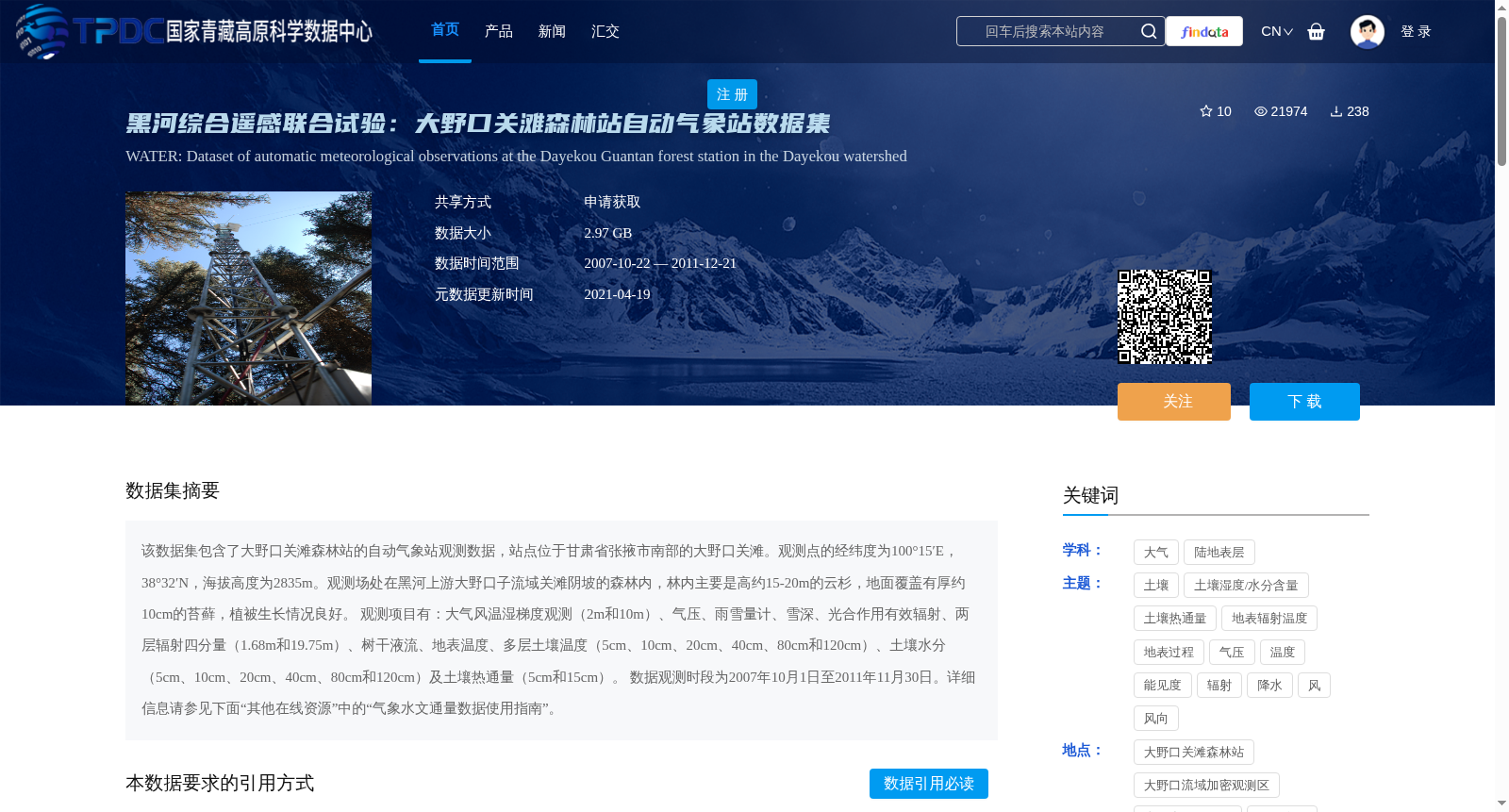The width and height of the screenshot is (1509, 812).
Task: Select the 大野口流域加密观测区 location tag
Action: 1206,786
